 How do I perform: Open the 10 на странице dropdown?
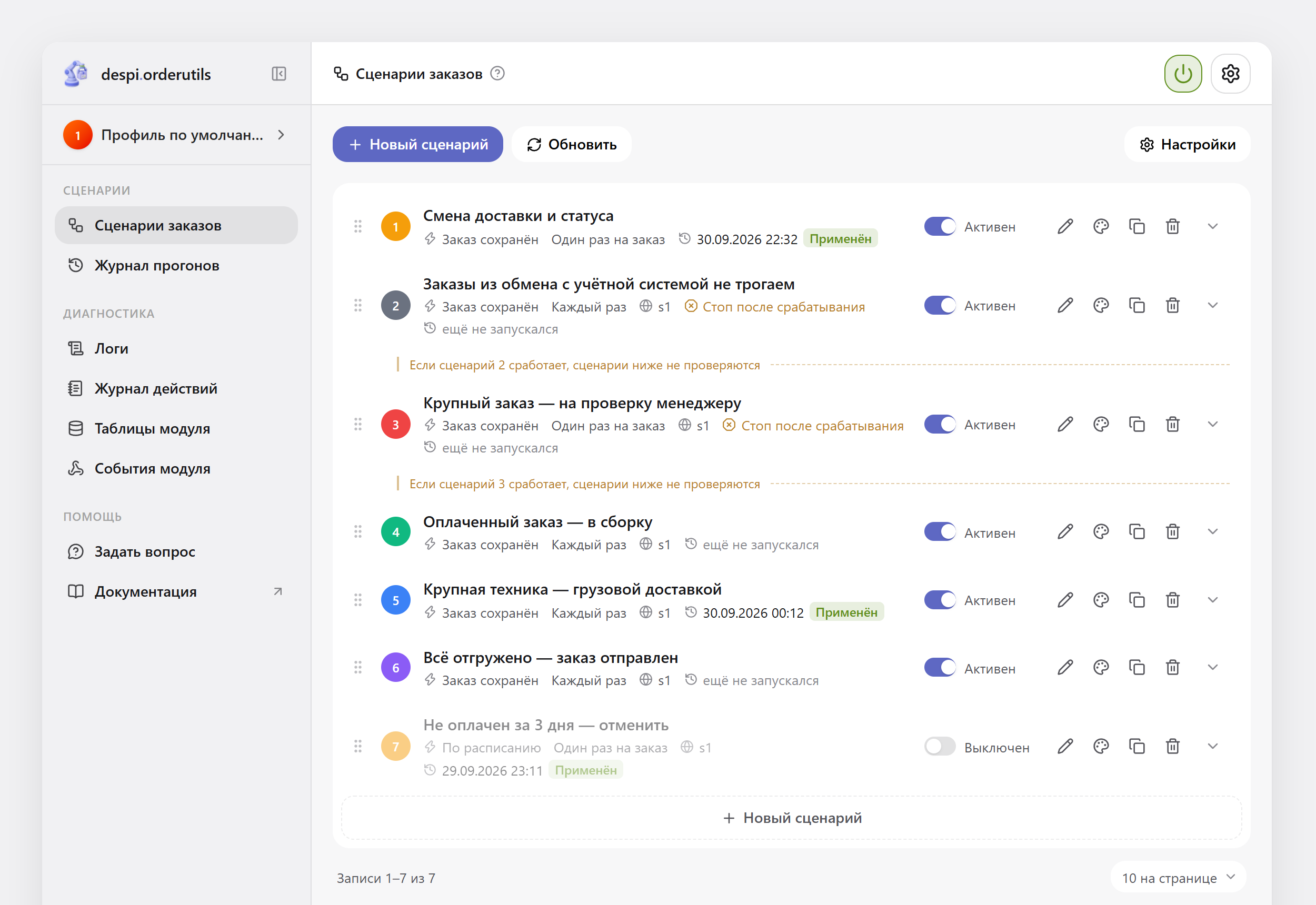(1178, 878)
